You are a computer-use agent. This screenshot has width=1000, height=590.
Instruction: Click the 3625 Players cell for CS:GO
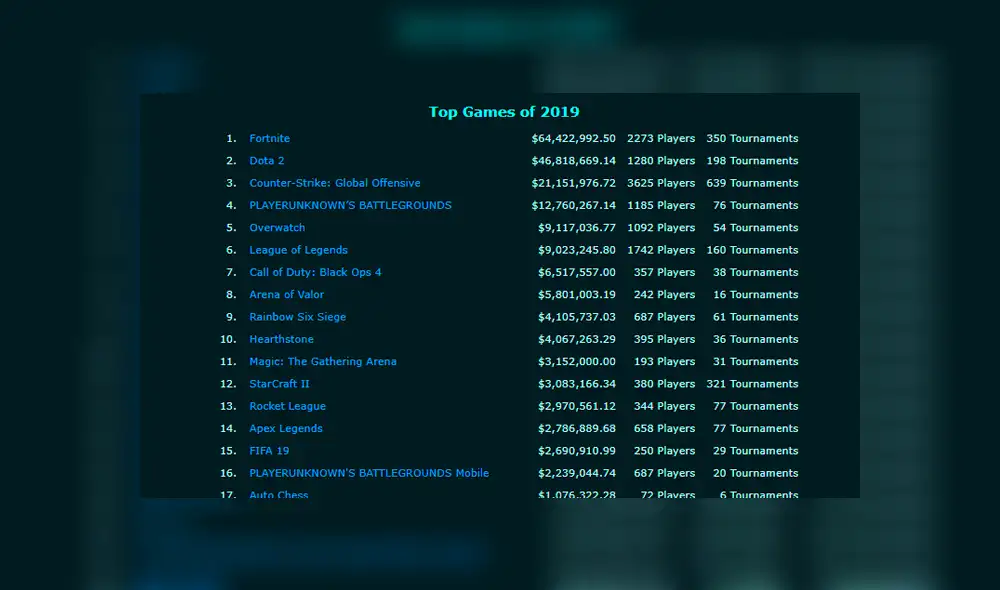[661, 183]
